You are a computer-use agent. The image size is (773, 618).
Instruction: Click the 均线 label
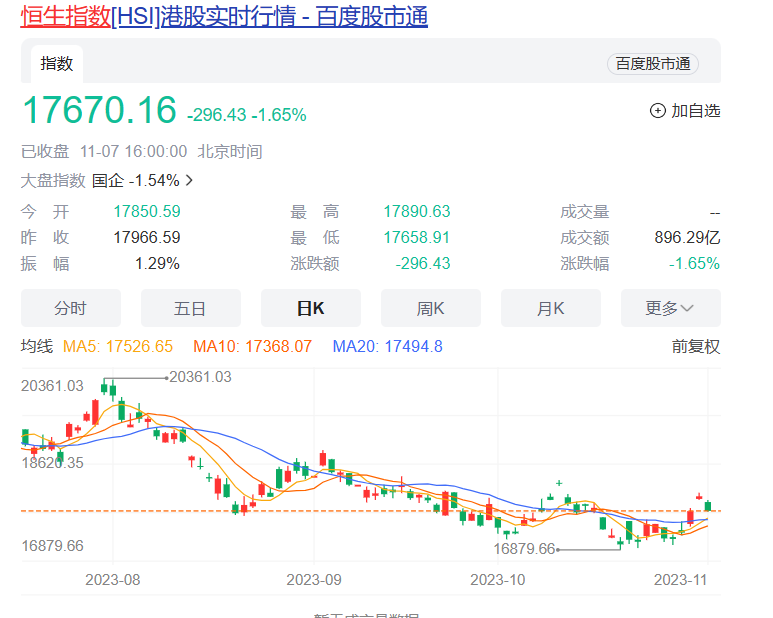[36, 346]
